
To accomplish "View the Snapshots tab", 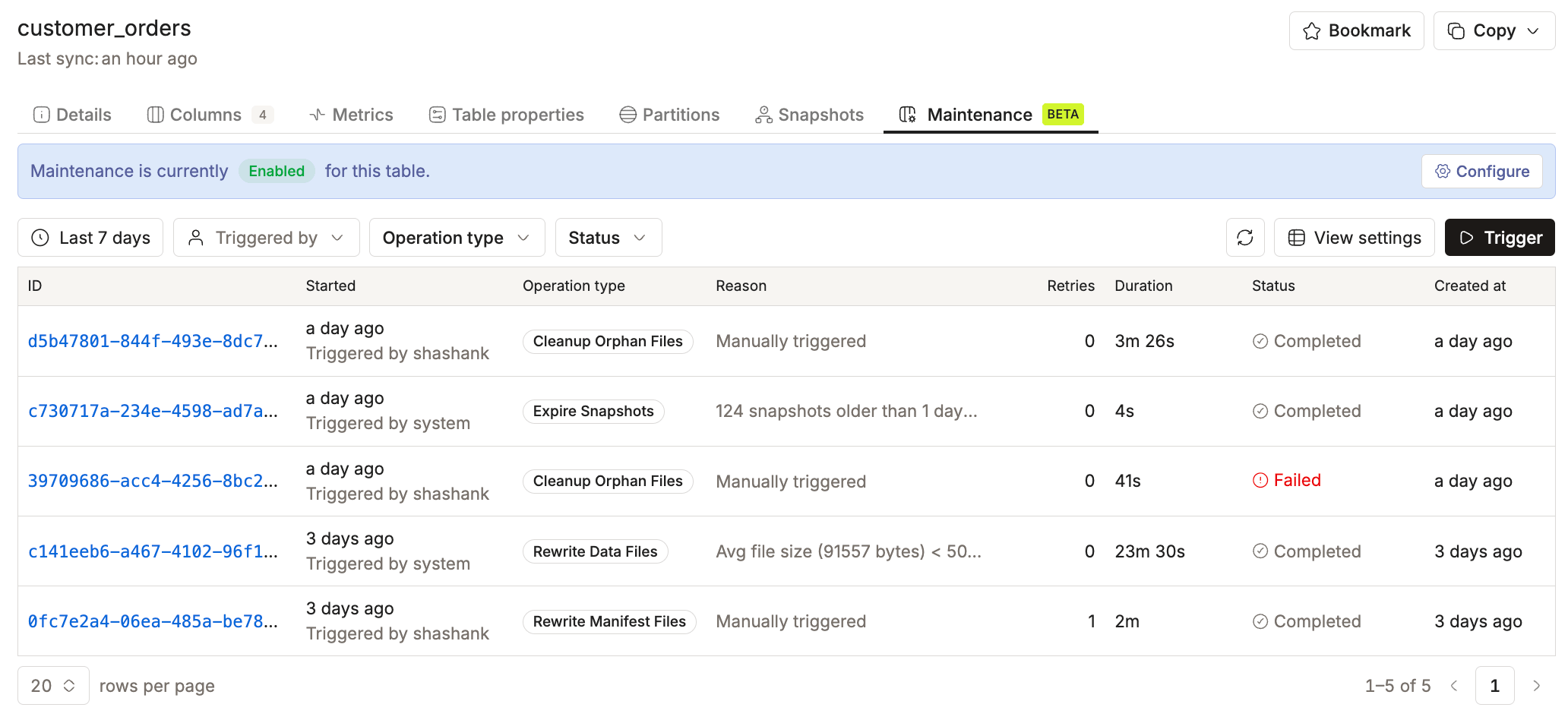I will tap(809, 115).
